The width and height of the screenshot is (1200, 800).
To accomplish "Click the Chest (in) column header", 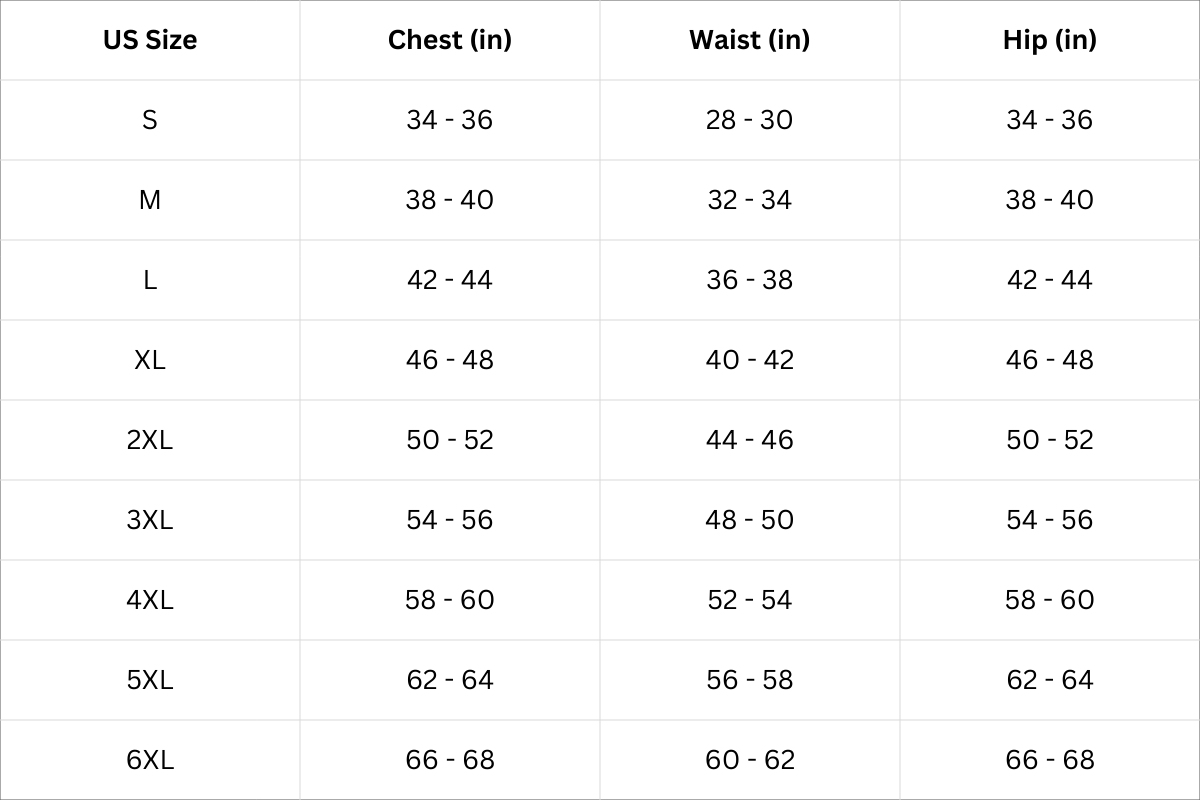I will tap(450, 40).
